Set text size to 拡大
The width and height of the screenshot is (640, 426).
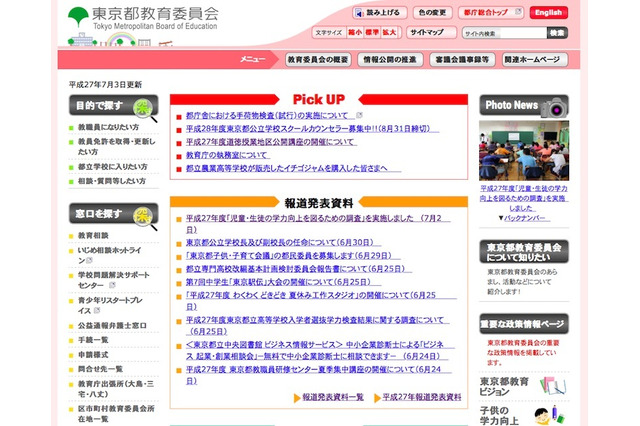(389, 33)
